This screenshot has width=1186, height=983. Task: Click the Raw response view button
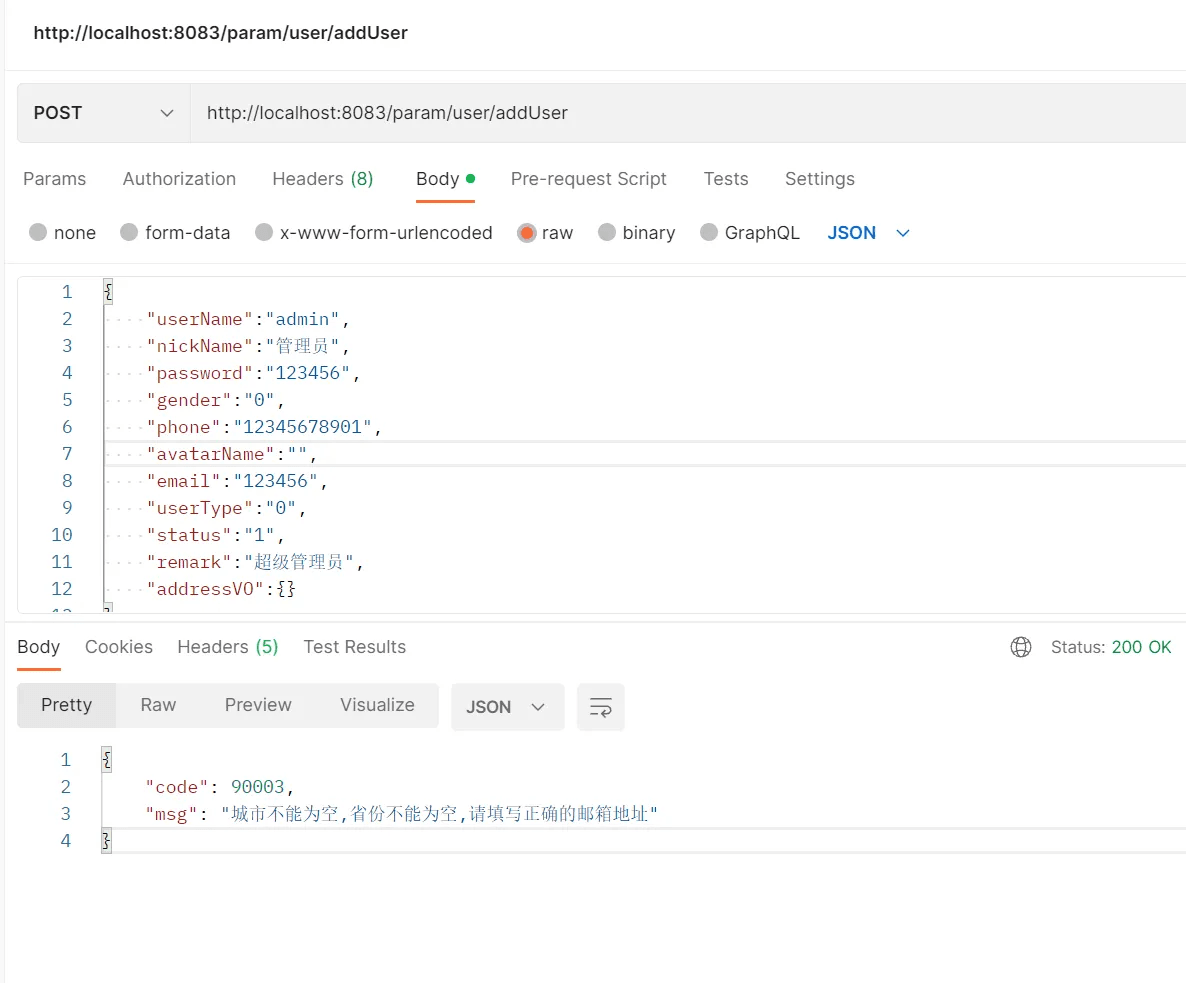tap(158, 705)
